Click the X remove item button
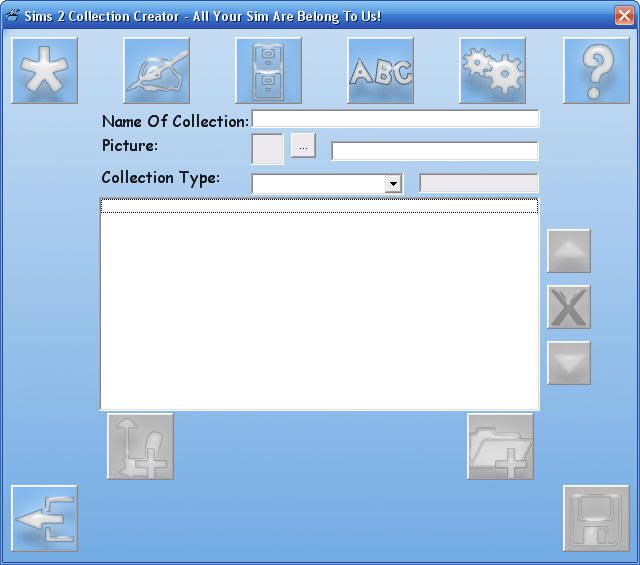640x565 pixels. point(568,307)
